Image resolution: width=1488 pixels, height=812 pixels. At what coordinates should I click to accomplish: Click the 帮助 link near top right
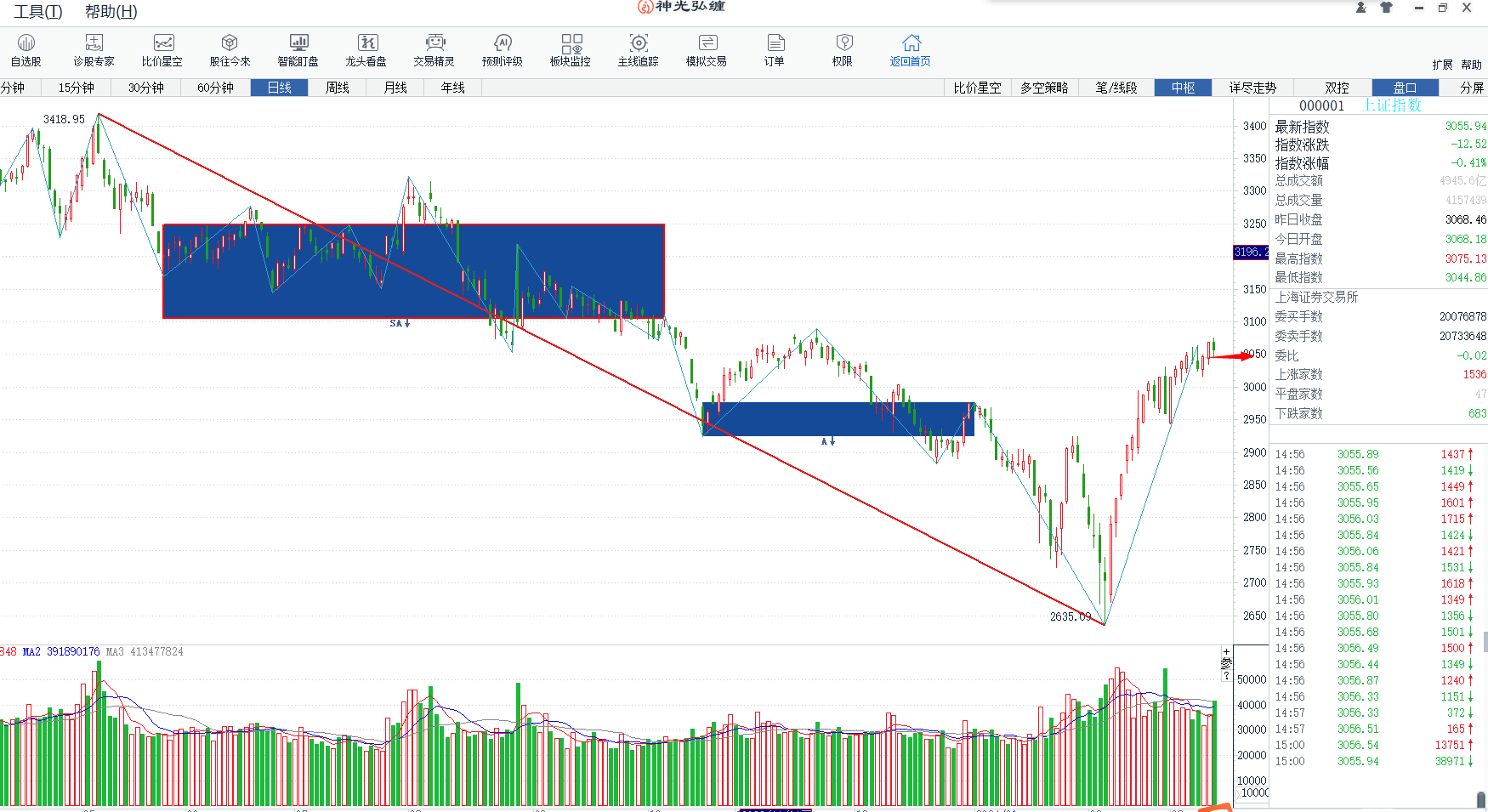point(1472,65)
